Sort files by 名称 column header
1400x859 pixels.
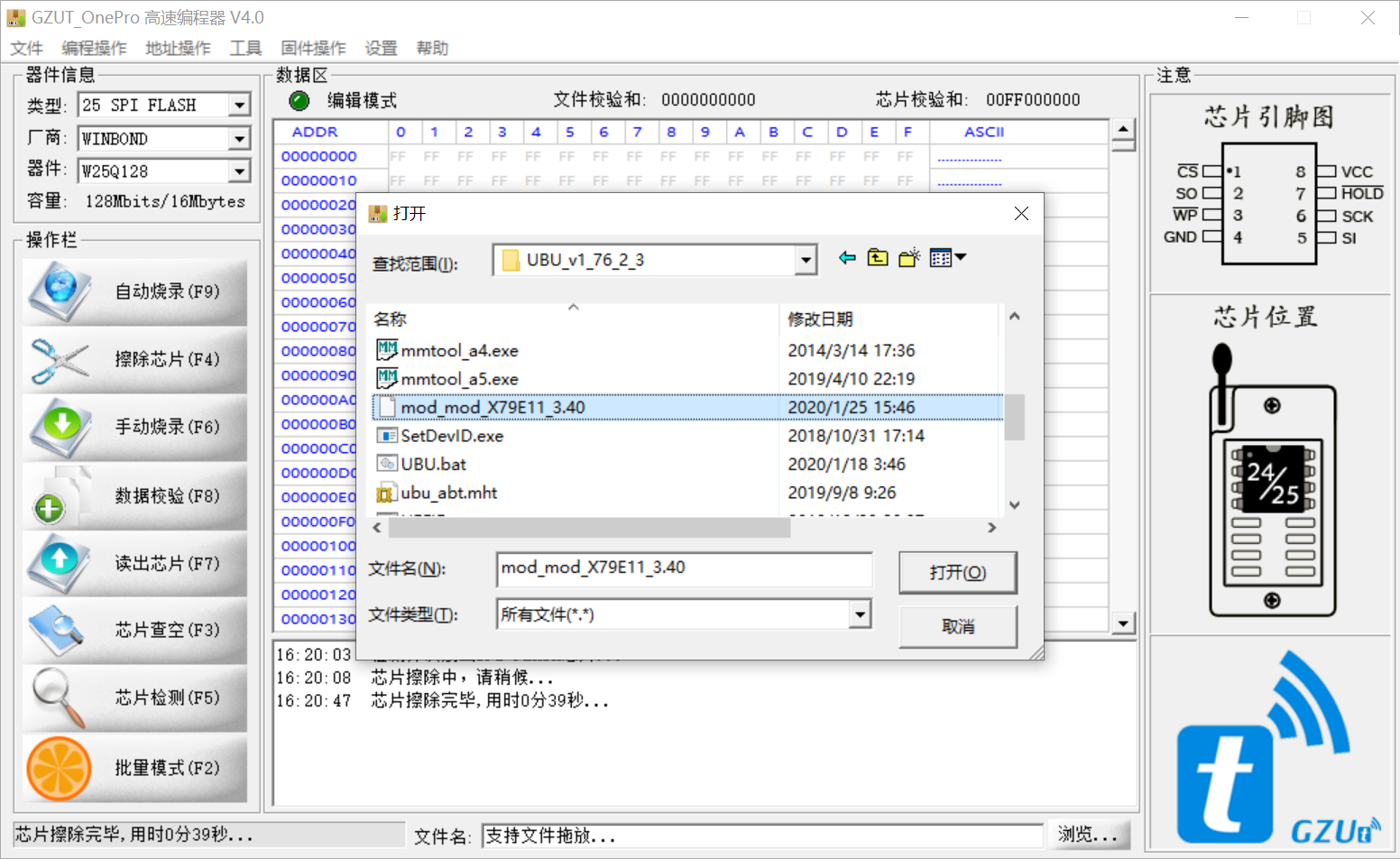574,319
